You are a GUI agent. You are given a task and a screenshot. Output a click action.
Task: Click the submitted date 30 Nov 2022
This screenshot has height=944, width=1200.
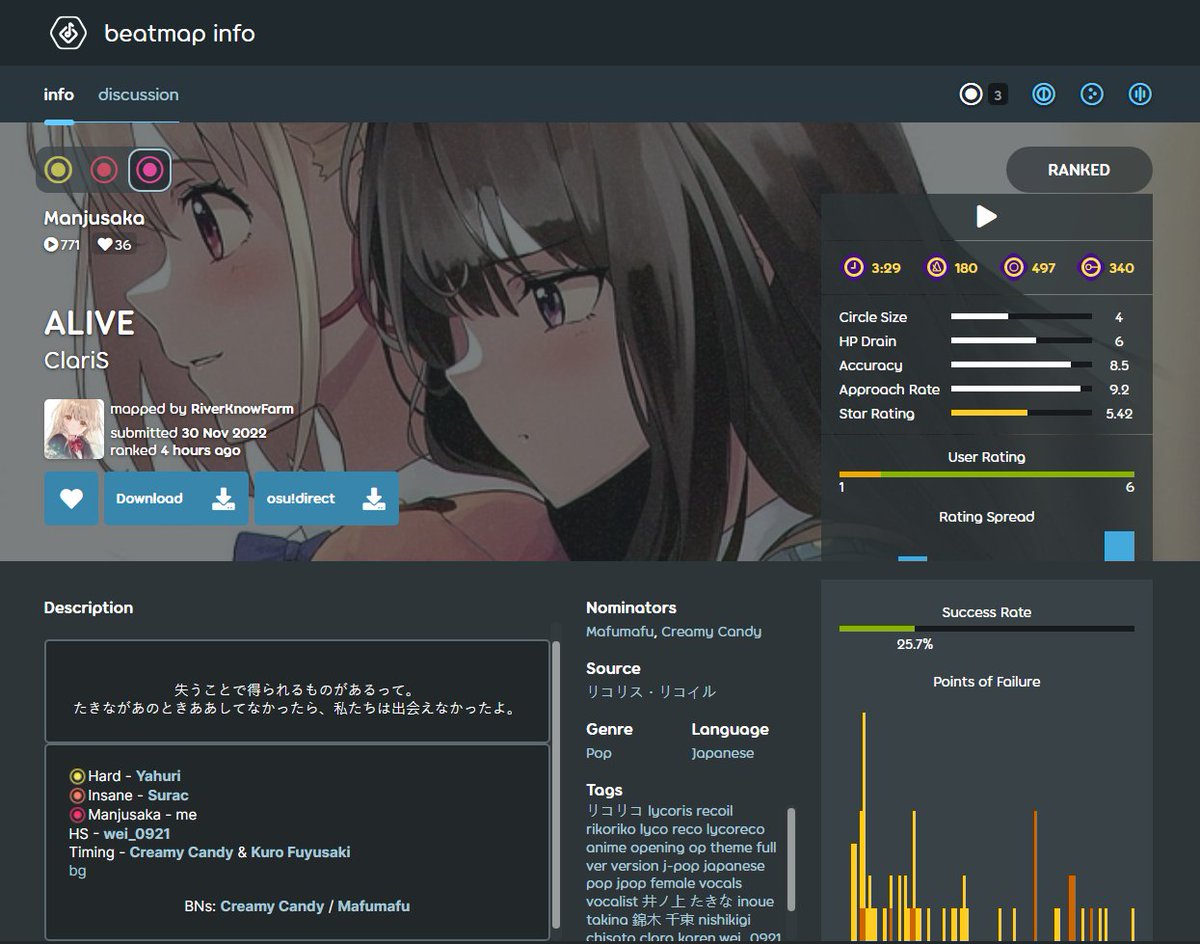[224, 433]
